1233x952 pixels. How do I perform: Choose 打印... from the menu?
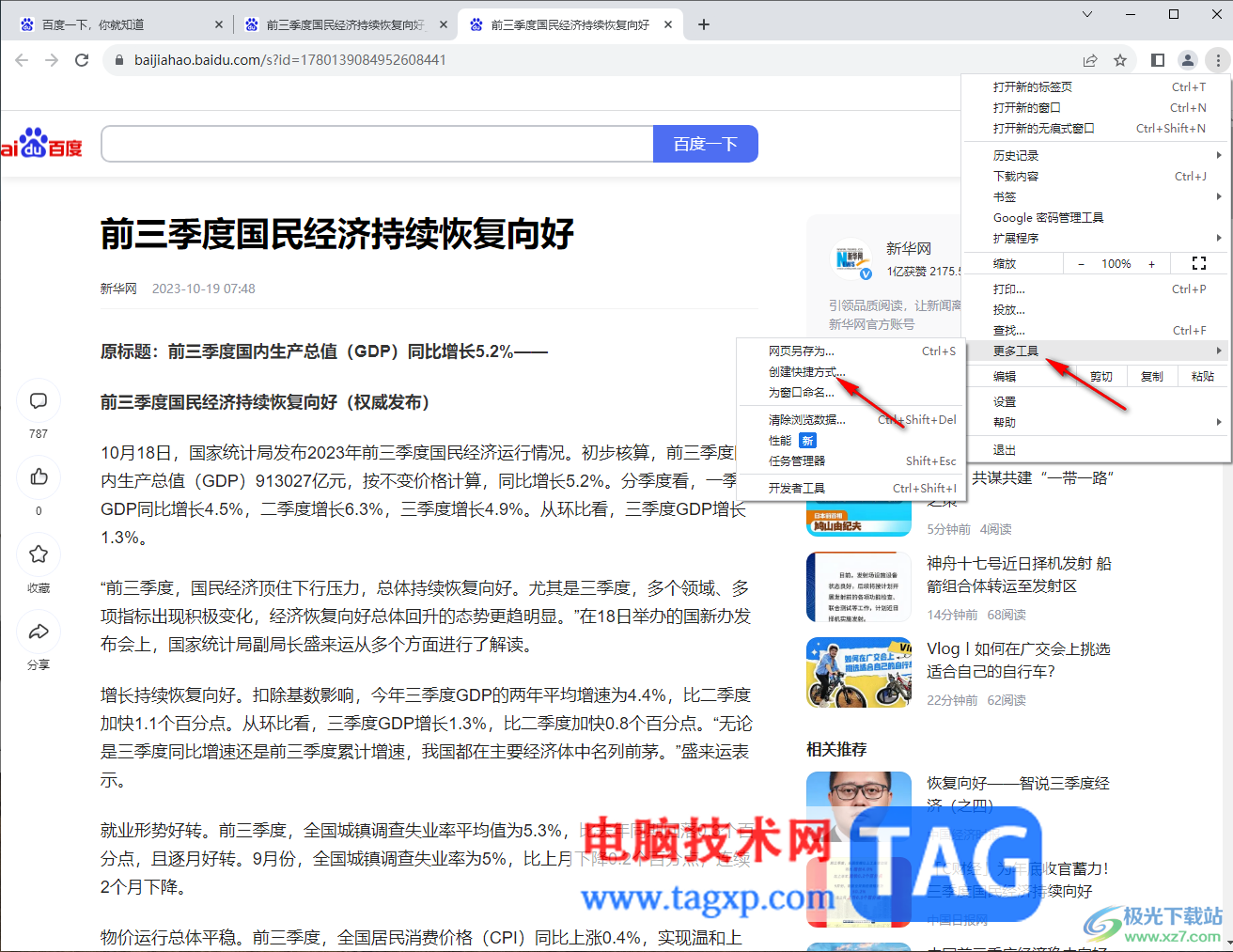(x=1096, y=289)
